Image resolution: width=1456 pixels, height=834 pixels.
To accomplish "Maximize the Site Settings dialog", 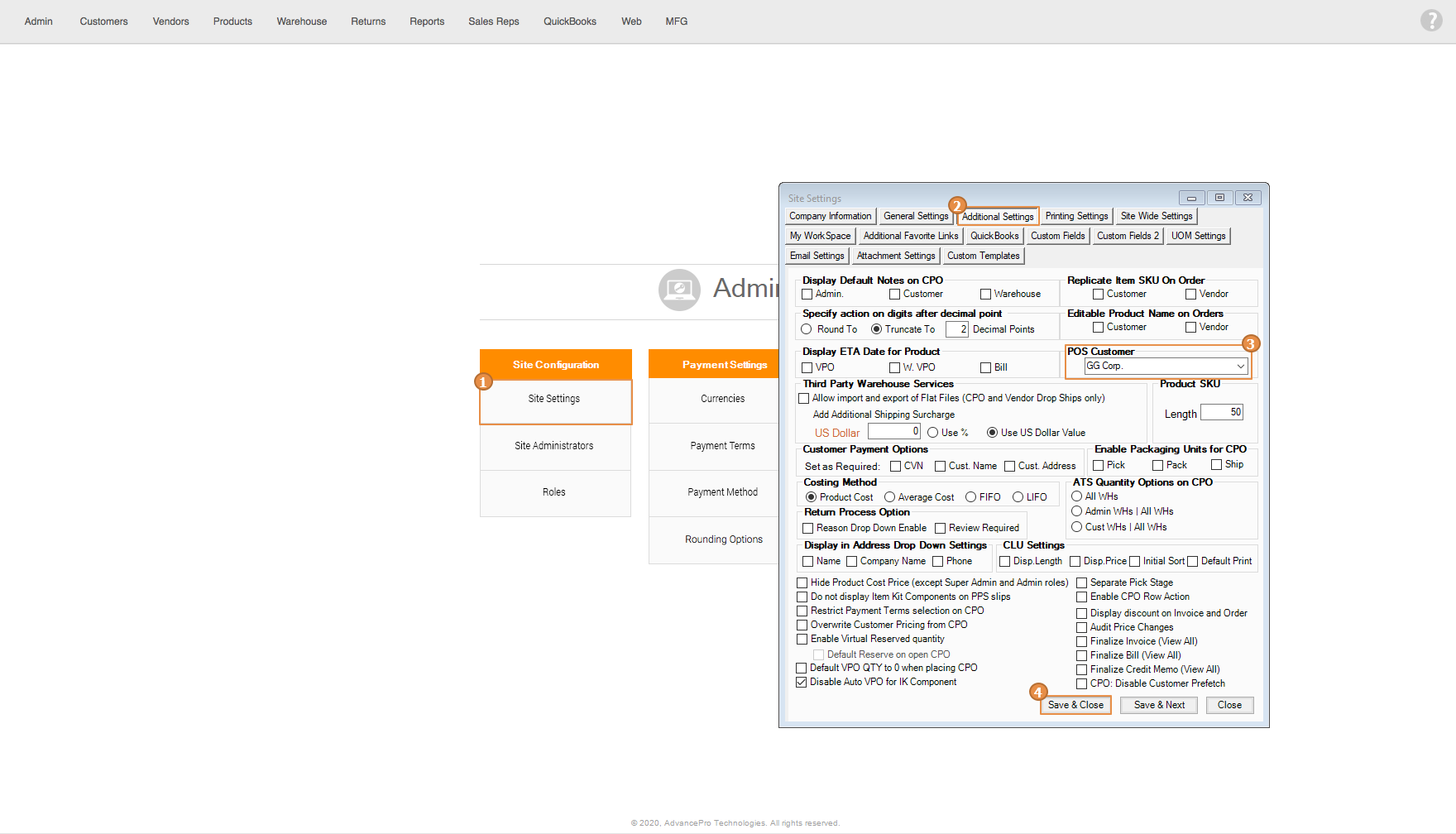I will (1219, 198).
